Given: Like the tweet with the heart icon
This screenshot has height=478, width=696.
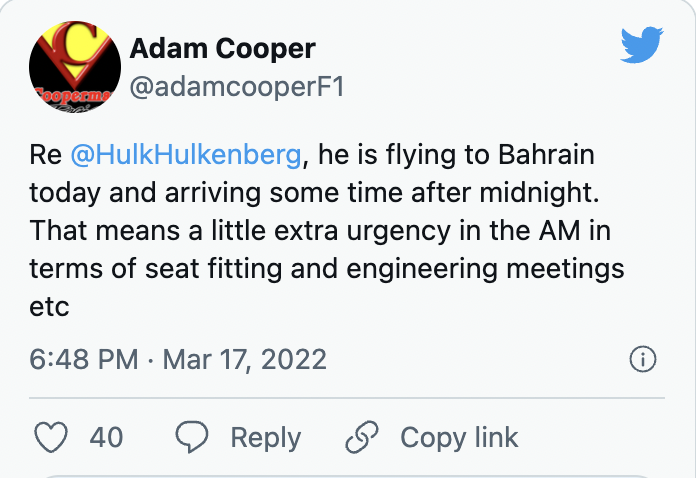Looking at the screenshot, I should [51, 437].
